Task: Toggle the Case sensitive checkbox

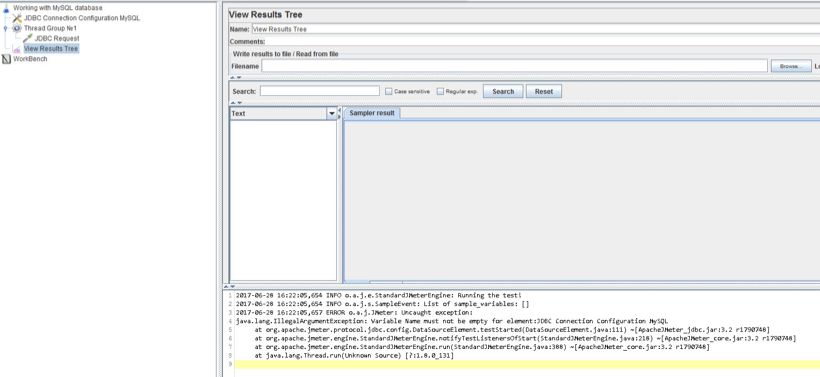Action: (389, 92)
